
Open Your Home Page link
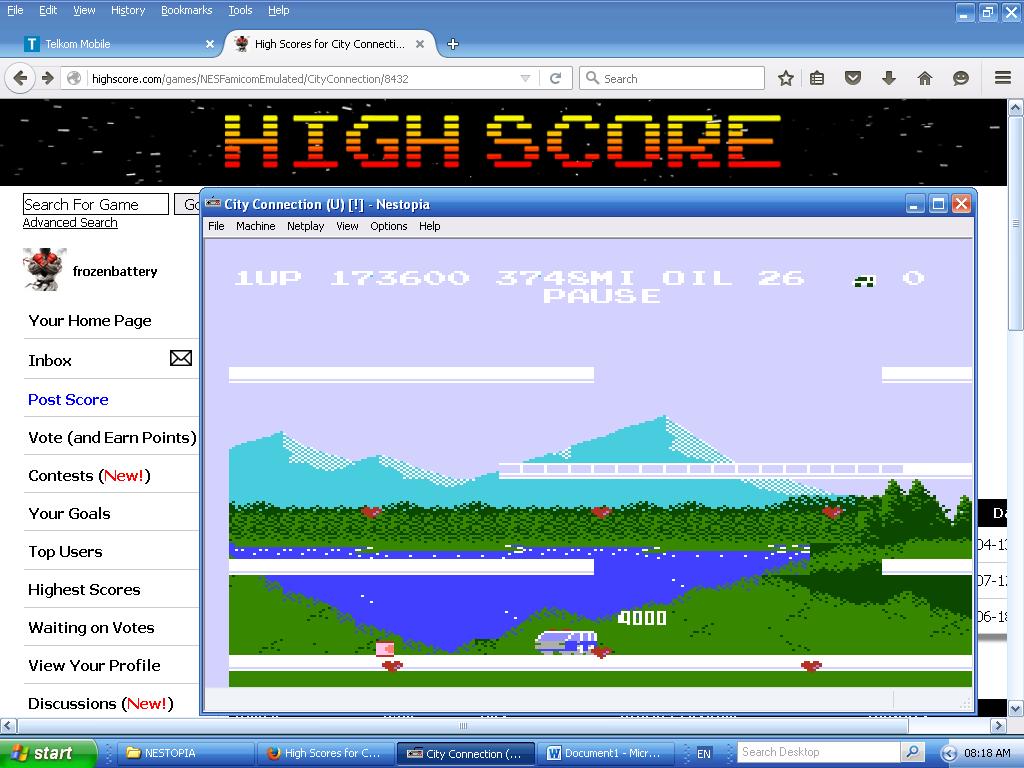click(89, 321)
